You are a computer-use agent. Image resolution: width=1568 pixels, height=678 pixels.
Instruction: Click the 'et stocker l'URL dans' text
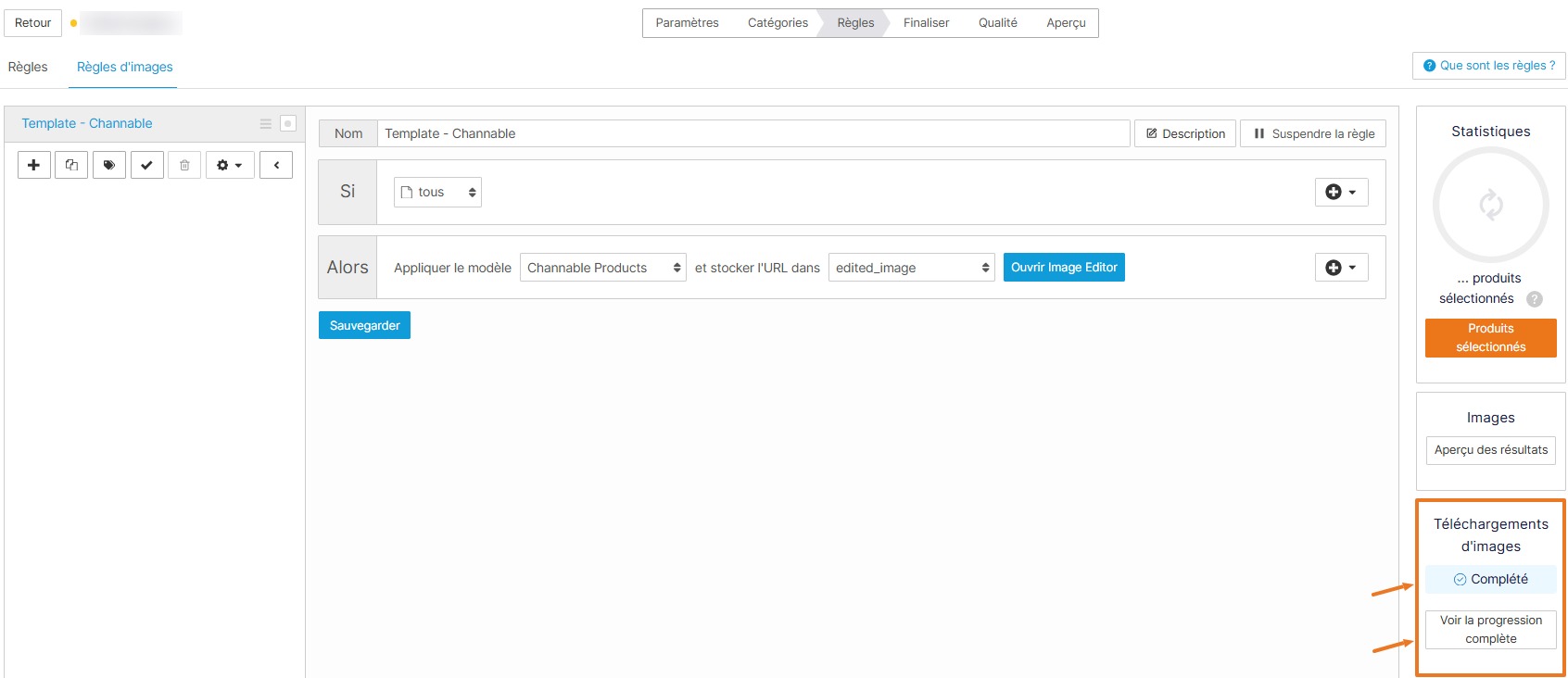[757, 268]
